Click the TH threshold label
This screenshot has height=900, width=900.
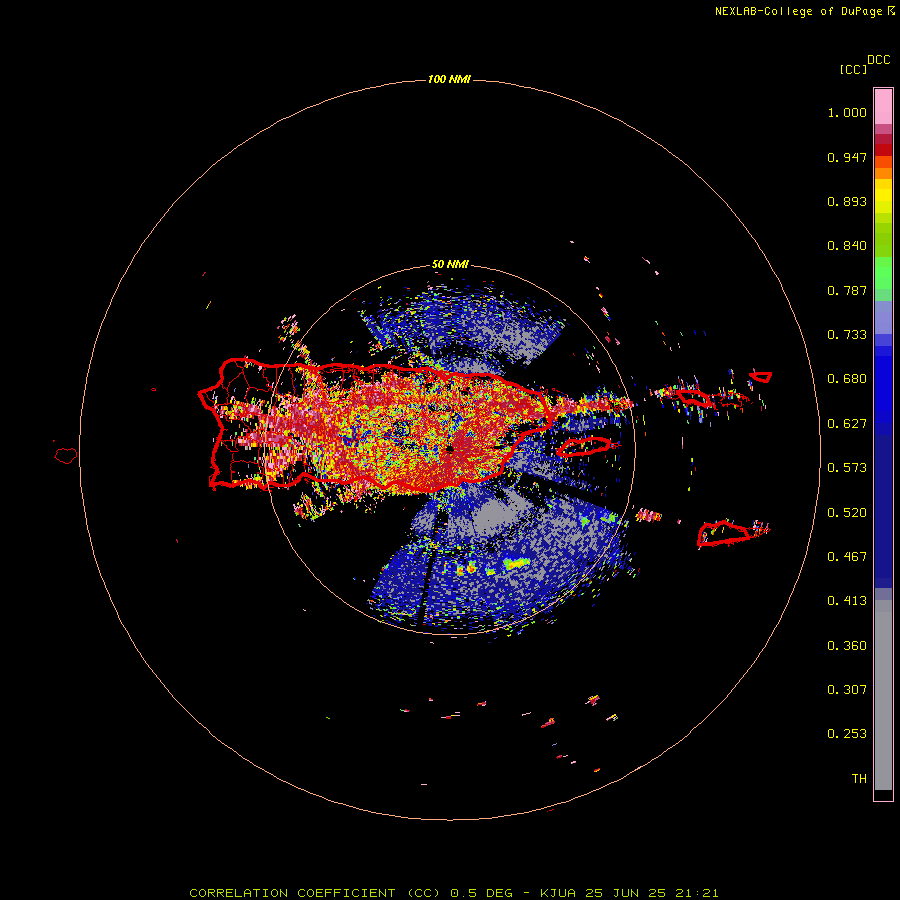859,779
